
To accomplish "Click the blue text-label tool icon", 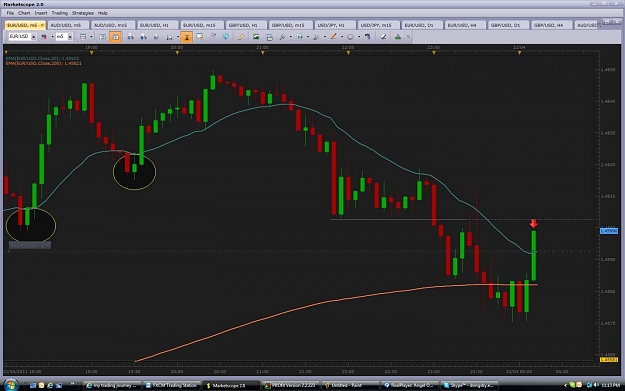I will click(368, 37).
